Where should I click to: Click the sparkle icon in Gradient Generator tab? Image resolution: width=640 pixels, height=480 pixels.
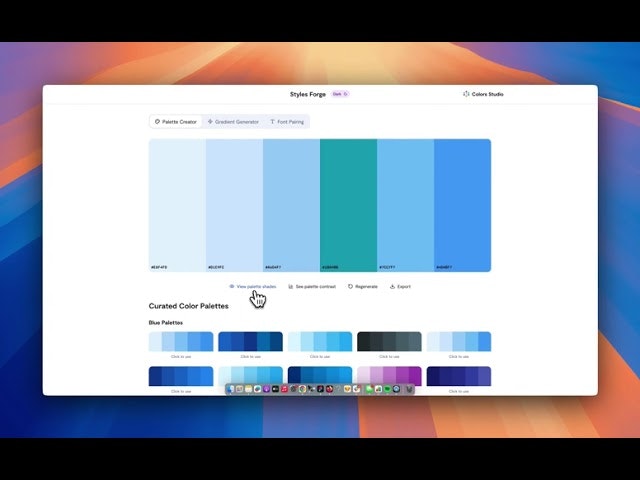pyautogui.click(x=210, y=122)
